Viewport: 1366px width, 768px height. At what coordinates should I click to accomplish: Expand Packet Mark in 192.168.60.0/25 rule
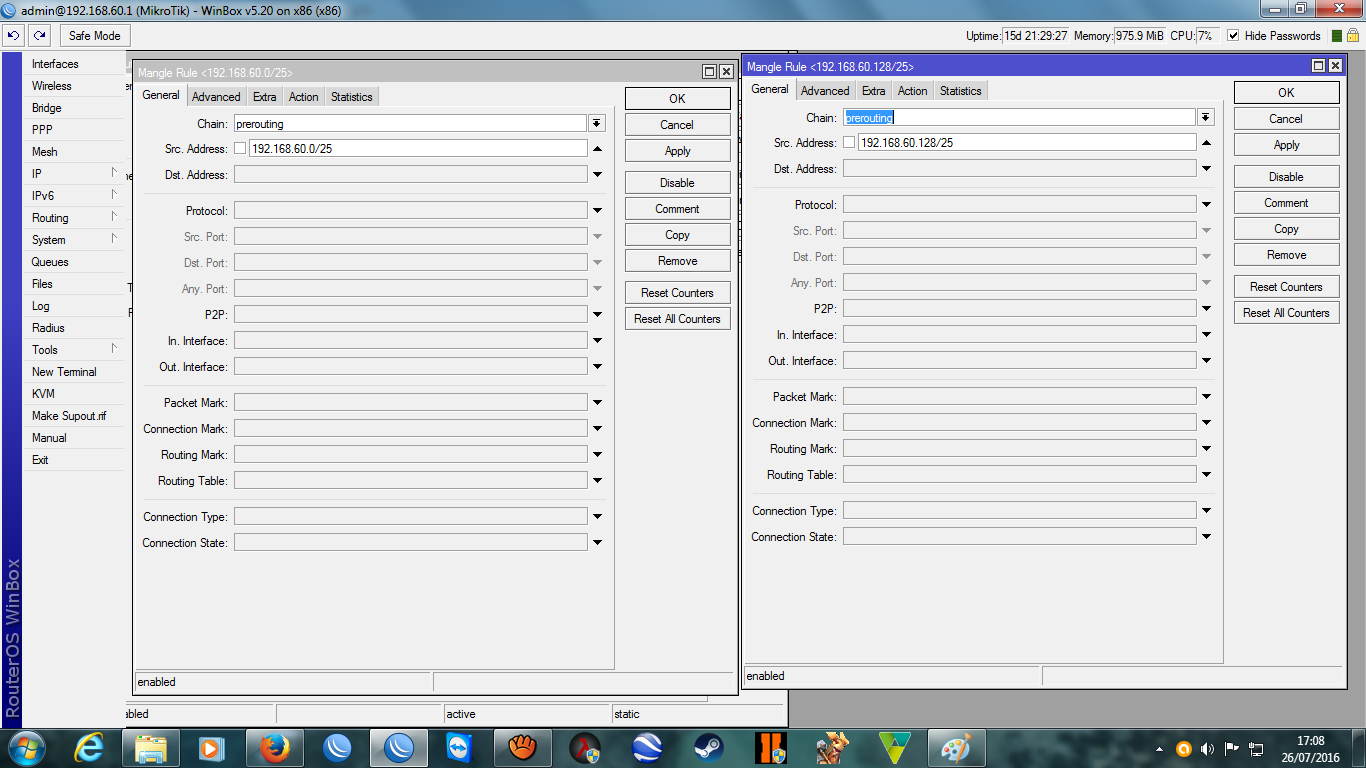[597, 403]
